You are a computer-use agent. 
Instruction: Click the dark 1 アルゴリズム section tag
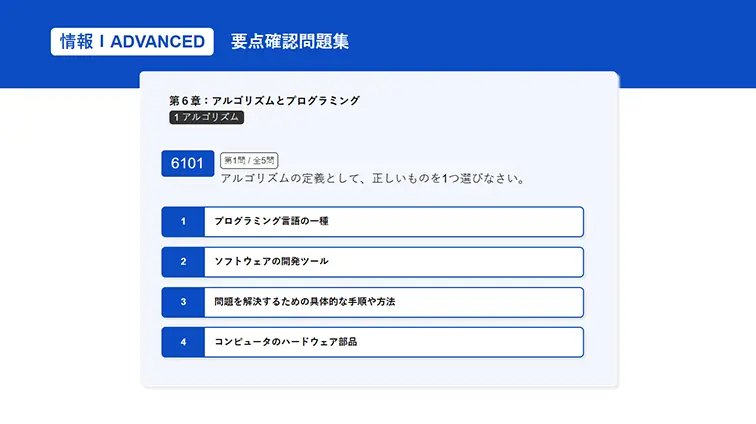(207, 117)
